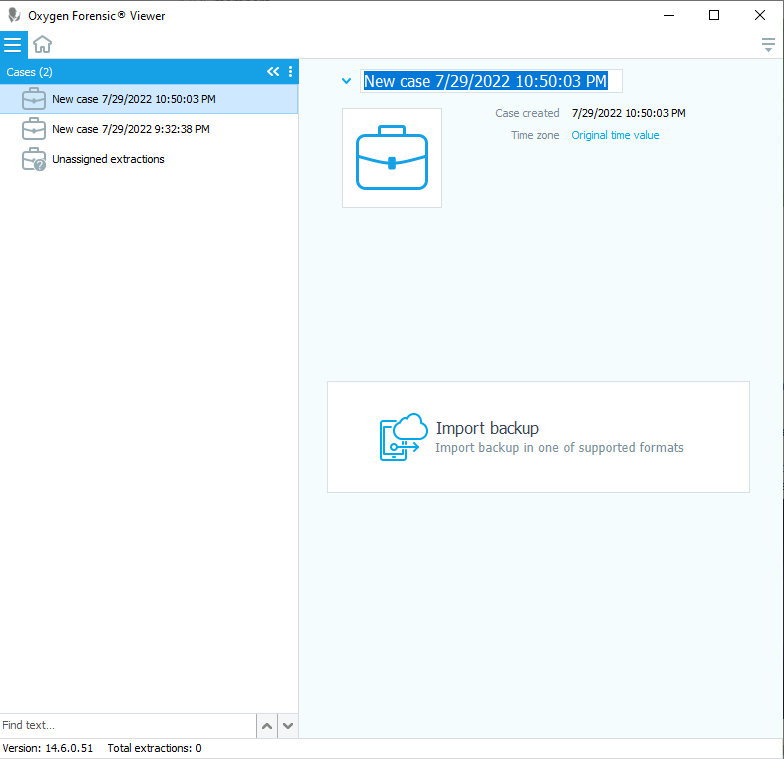Click the Unassigned extractions briefcase icon
Viewport: 784px width, 759px height.
(x=34, y=160)
